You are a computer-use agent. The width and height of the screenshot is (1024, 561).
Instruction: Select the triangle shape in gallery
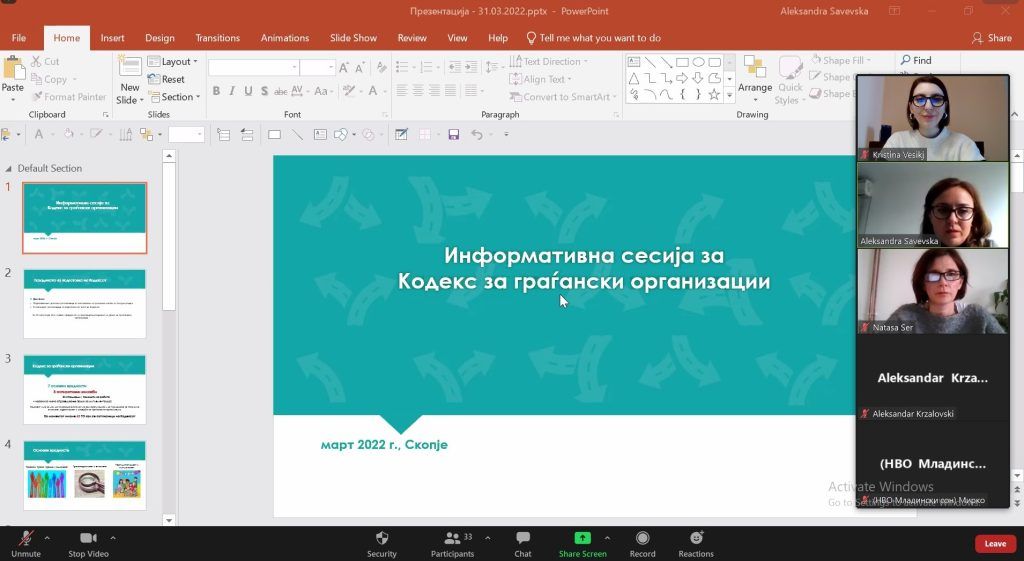(633, 78)
